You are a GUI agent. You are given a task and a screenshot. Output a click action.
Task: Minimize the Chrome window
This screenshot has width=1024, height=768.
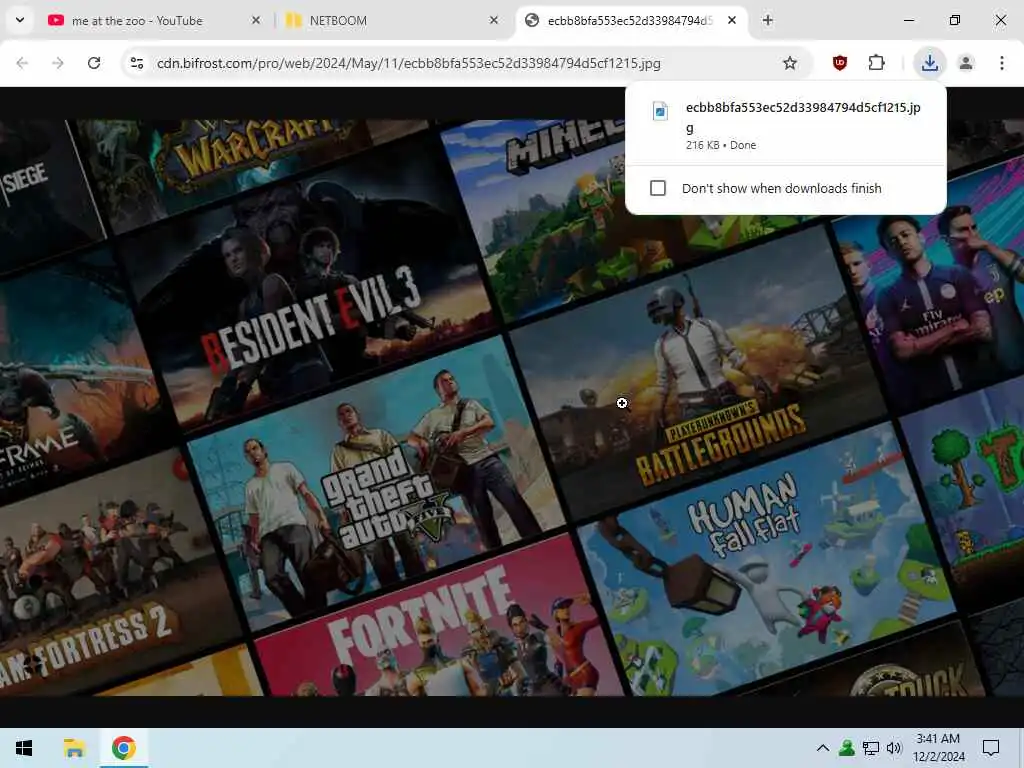tap(909, 20)
